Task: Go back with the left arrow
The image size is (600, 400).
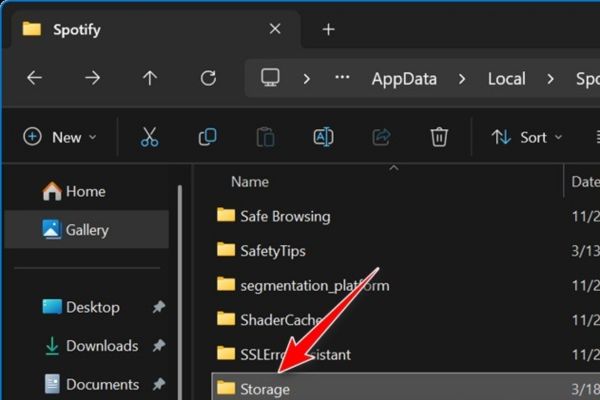Action: 34,78
